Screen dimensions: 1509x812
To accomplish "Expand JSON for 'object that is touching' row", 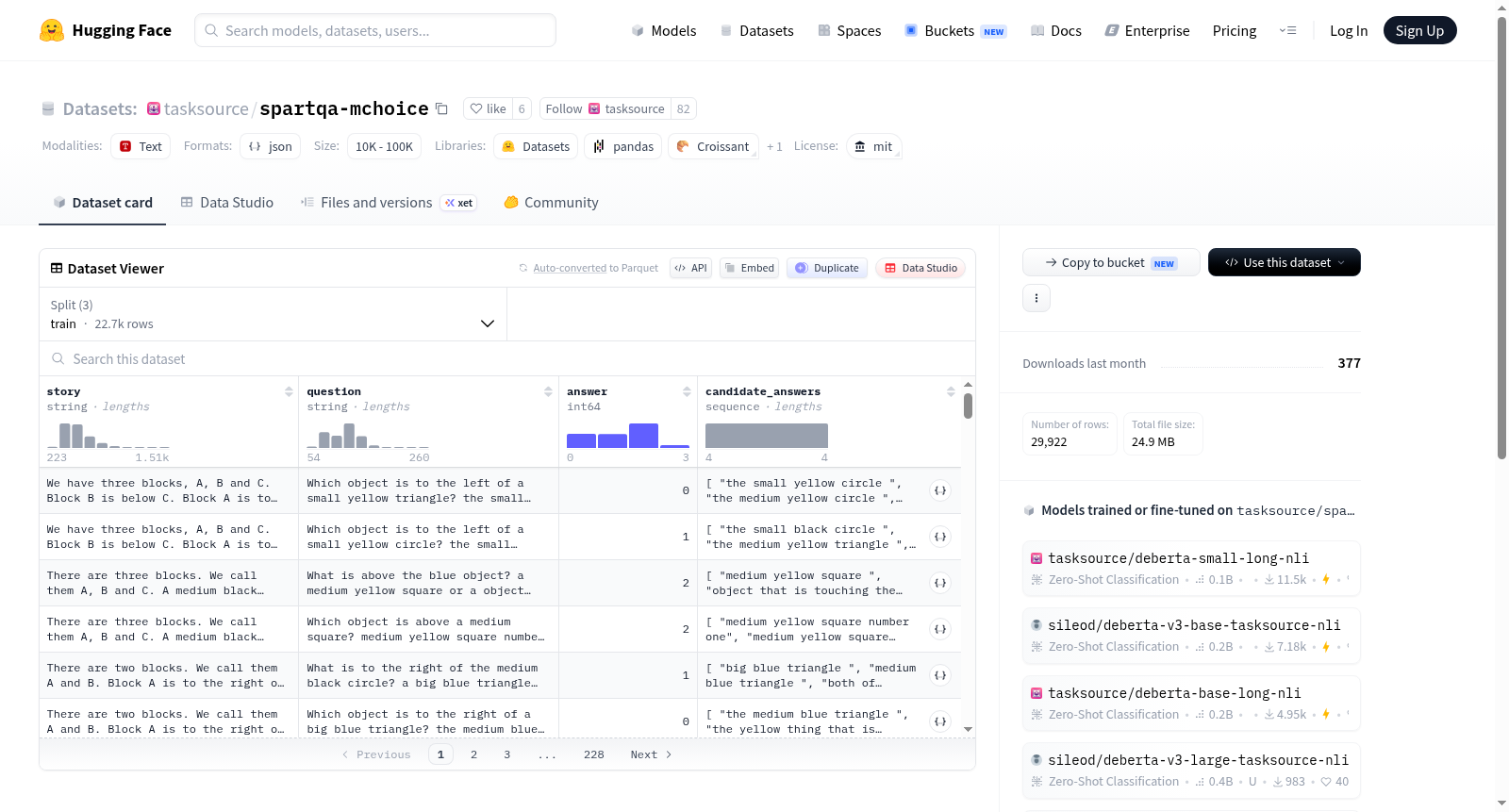I will point(940,583).
